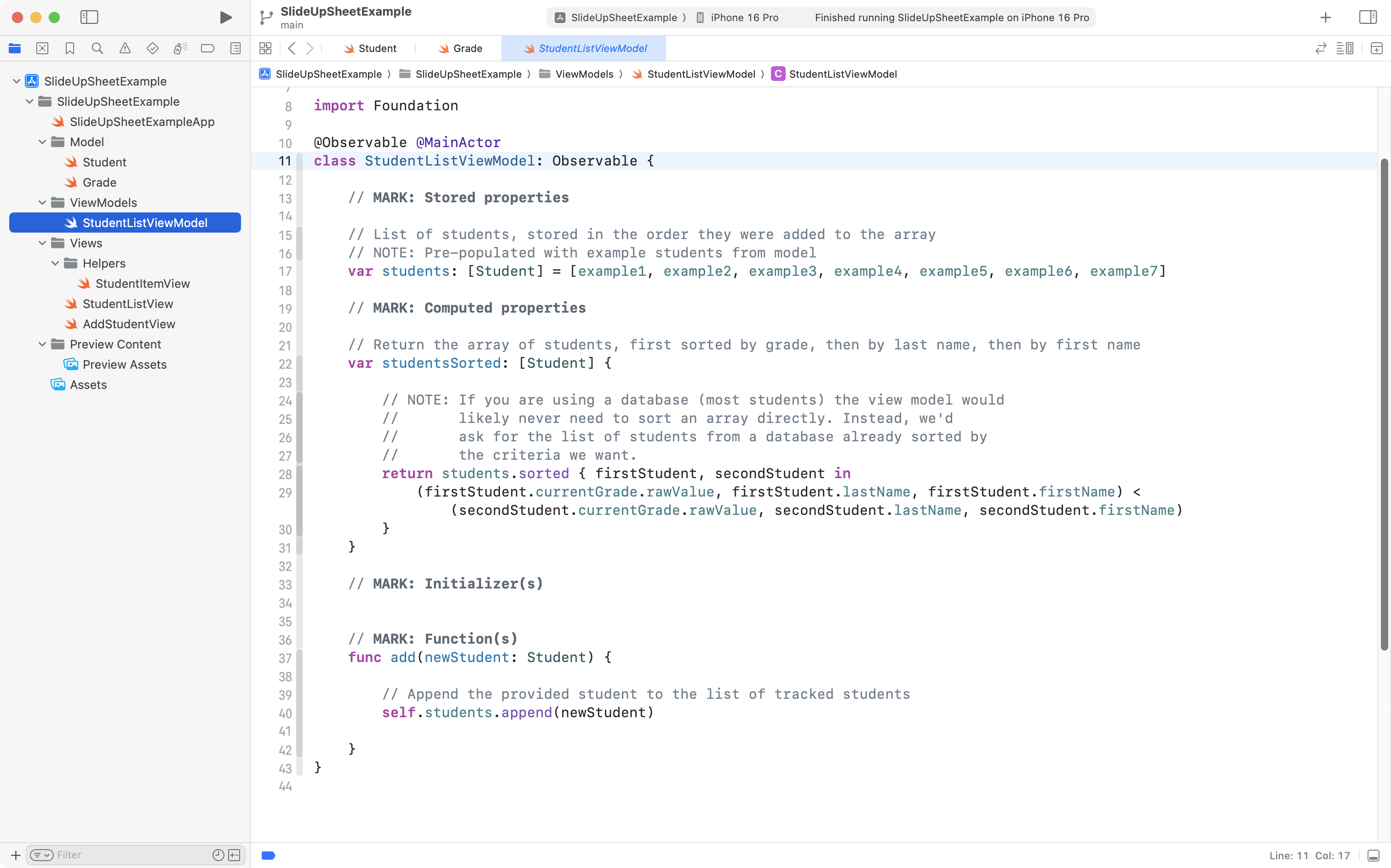Open the Source Control navigator icon
This screenshot has width=1391, height=868.
tap(42, 48)
